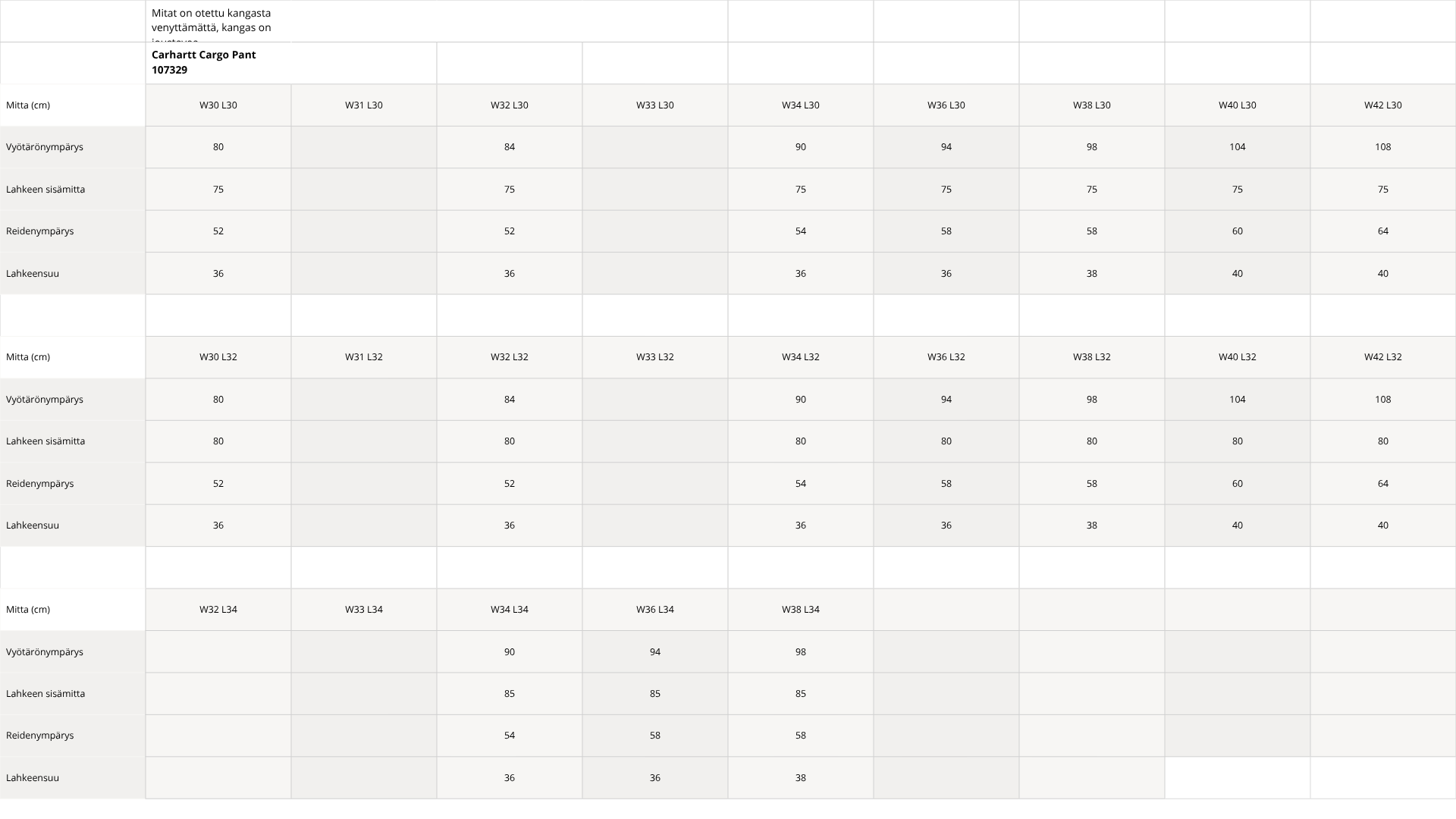
Task: Click the inseam value 85 under W36 L34
Action: [x=654, y=694]
